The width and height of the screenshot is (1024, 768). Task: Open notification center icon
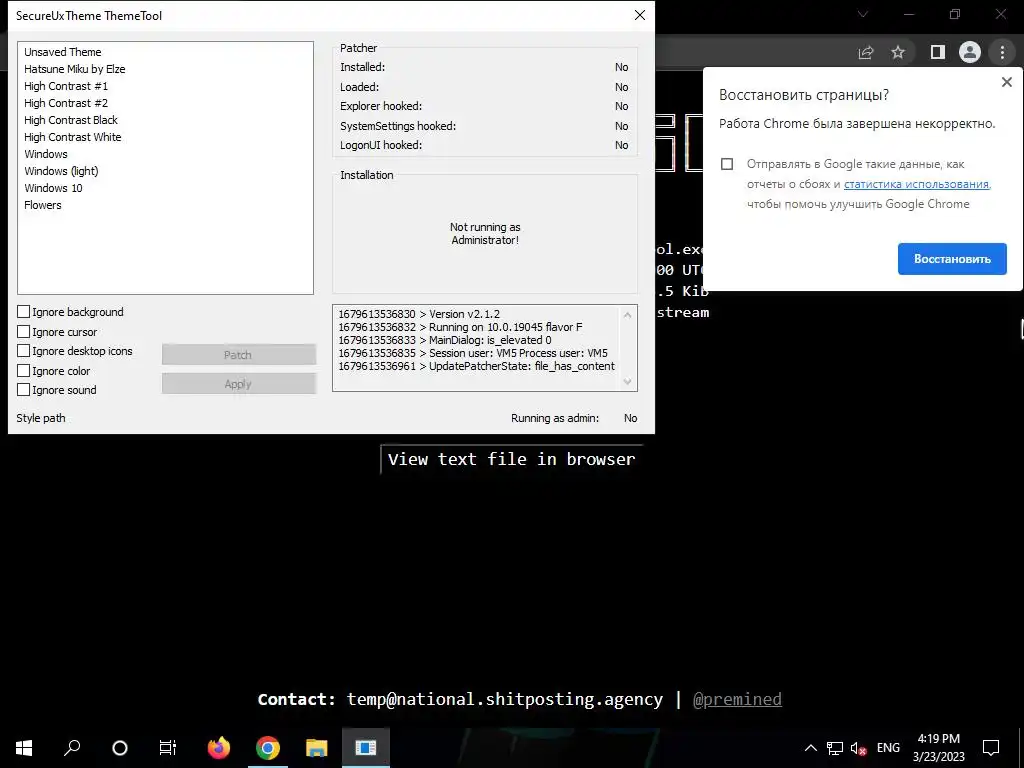point(991,748)
